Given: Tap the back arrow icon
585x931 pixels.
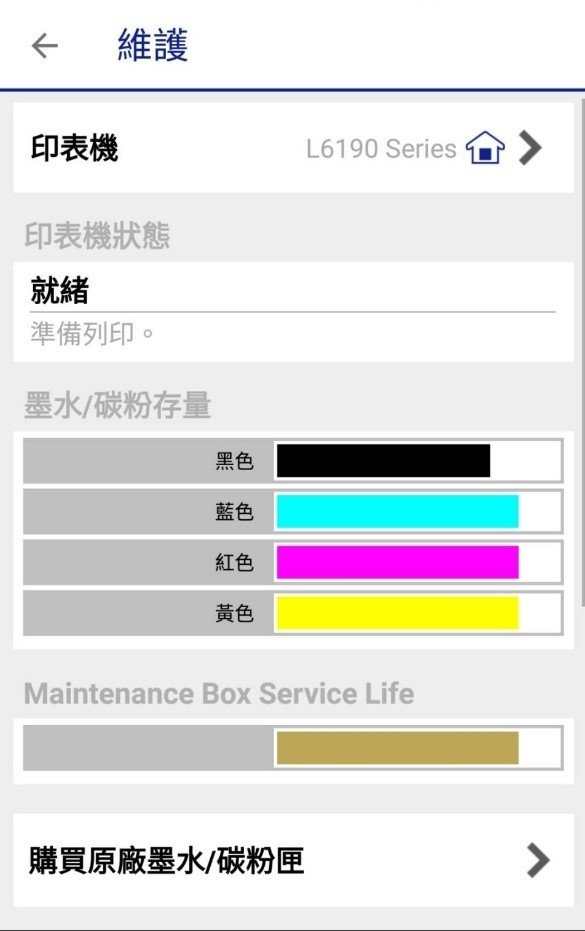Looking at the screenshot, I should coord(45,46).
